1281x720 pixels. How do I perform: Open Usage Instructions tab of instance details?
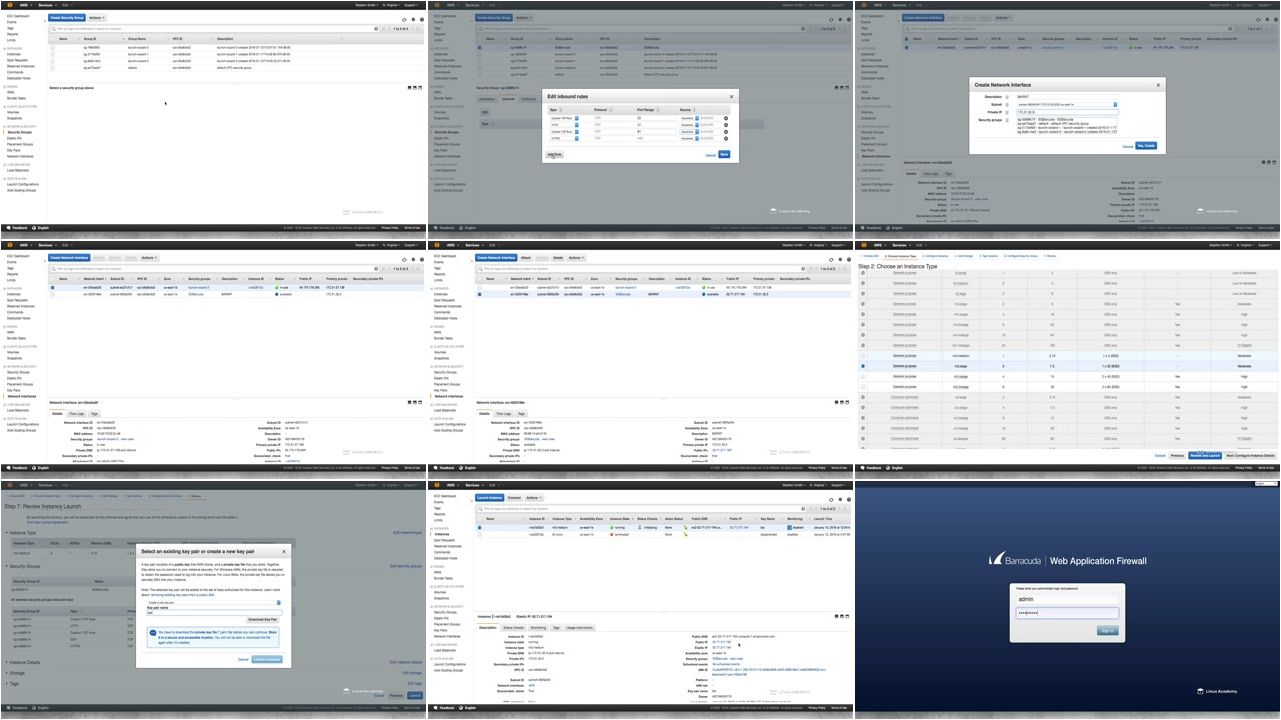579,628
